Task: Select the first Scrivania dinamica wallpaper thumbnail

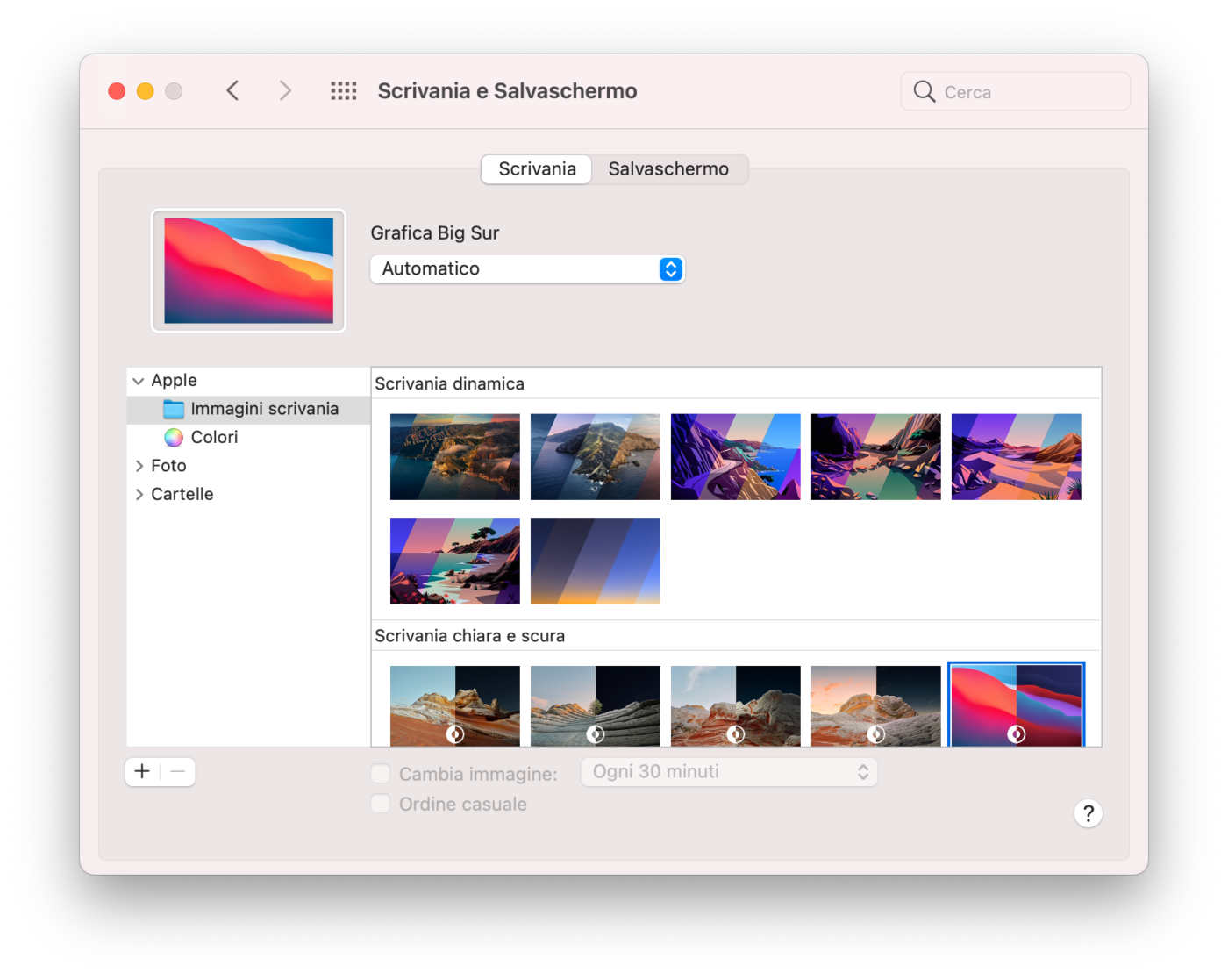Action: point(454,457)
